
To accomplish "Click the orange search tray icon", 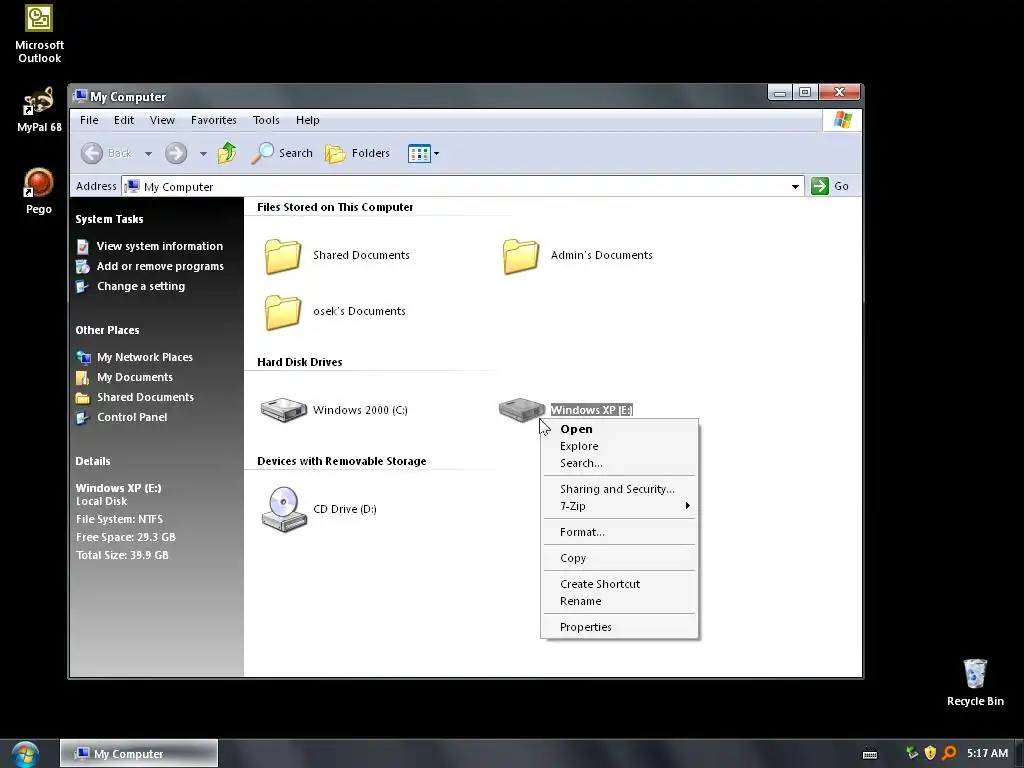I will pos(949,753).
